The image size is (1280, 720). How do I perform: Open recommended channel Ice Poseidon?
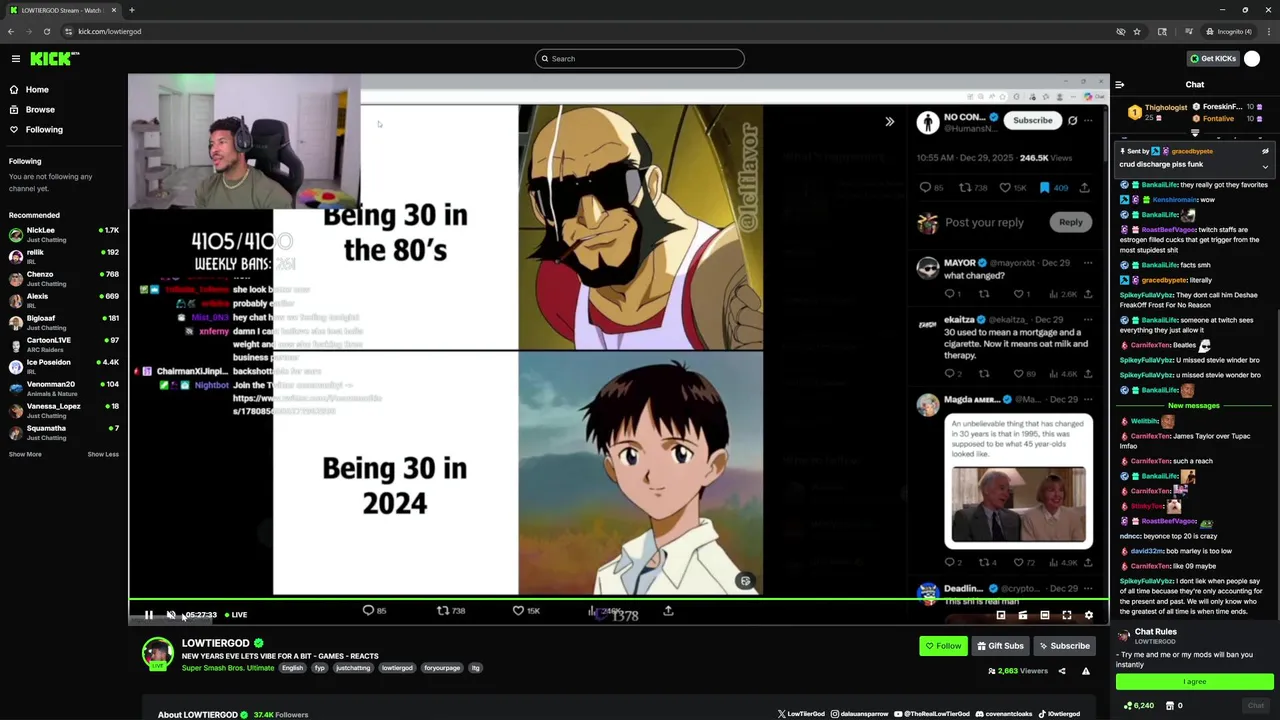click(64, 367)
